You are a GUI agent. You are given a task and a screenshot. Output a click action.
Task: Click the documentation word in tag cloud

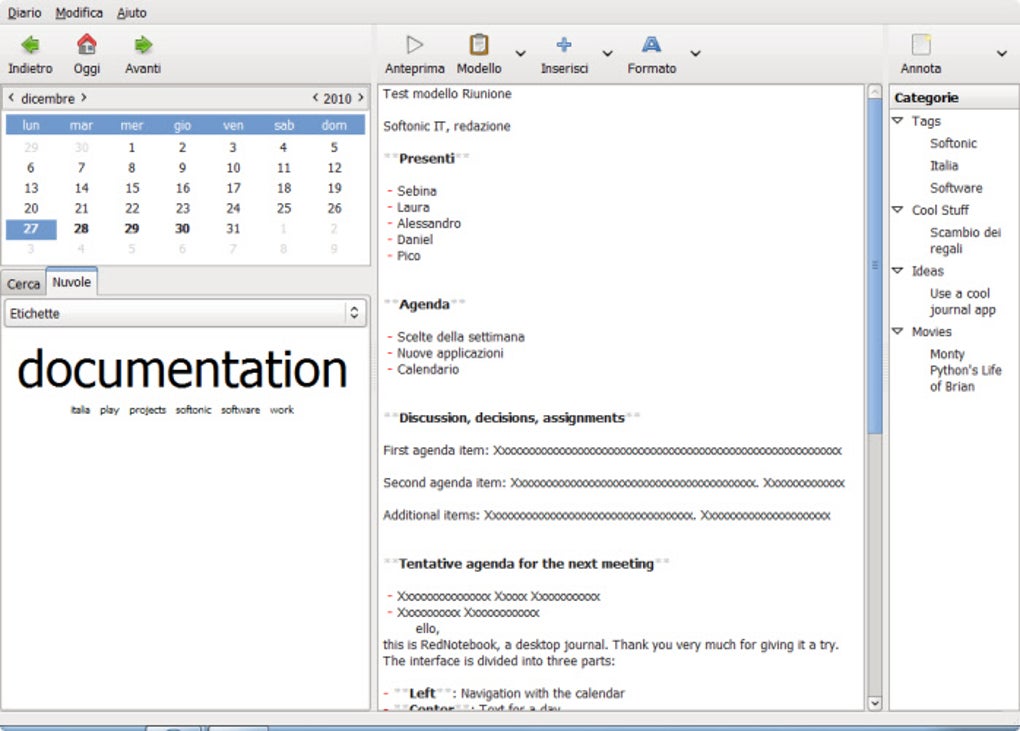click(x=182, y=370)
